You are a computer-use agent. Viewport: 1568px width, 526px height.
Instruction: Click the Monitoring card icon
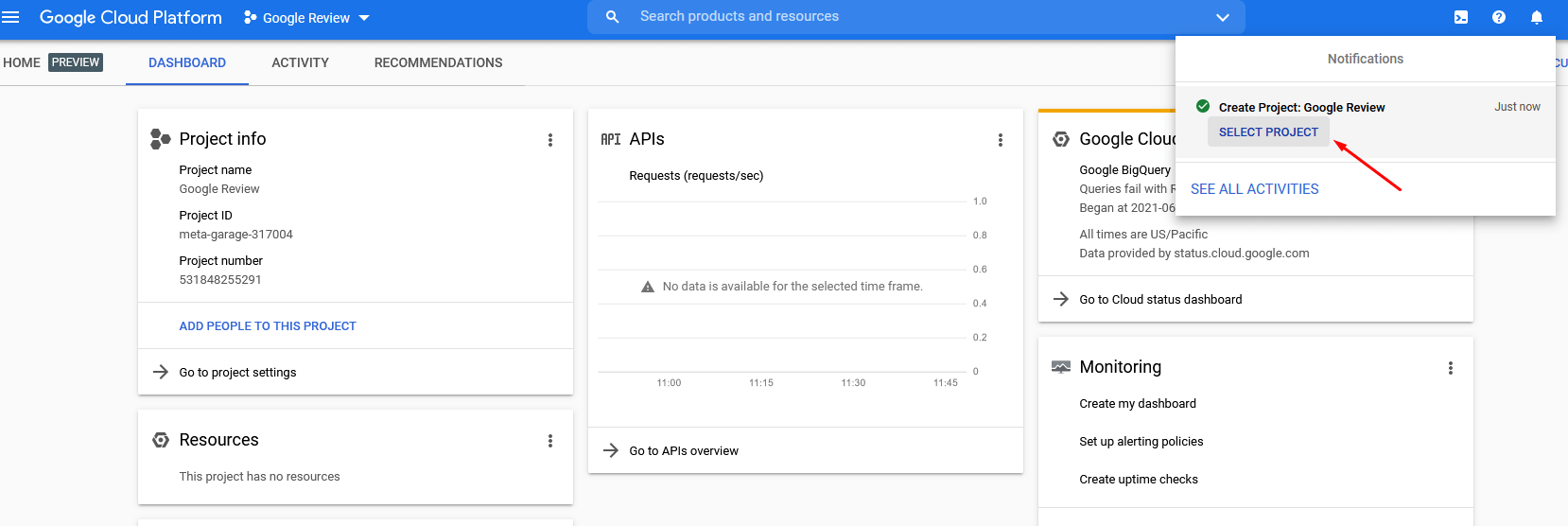click(x=1061, y=367)
